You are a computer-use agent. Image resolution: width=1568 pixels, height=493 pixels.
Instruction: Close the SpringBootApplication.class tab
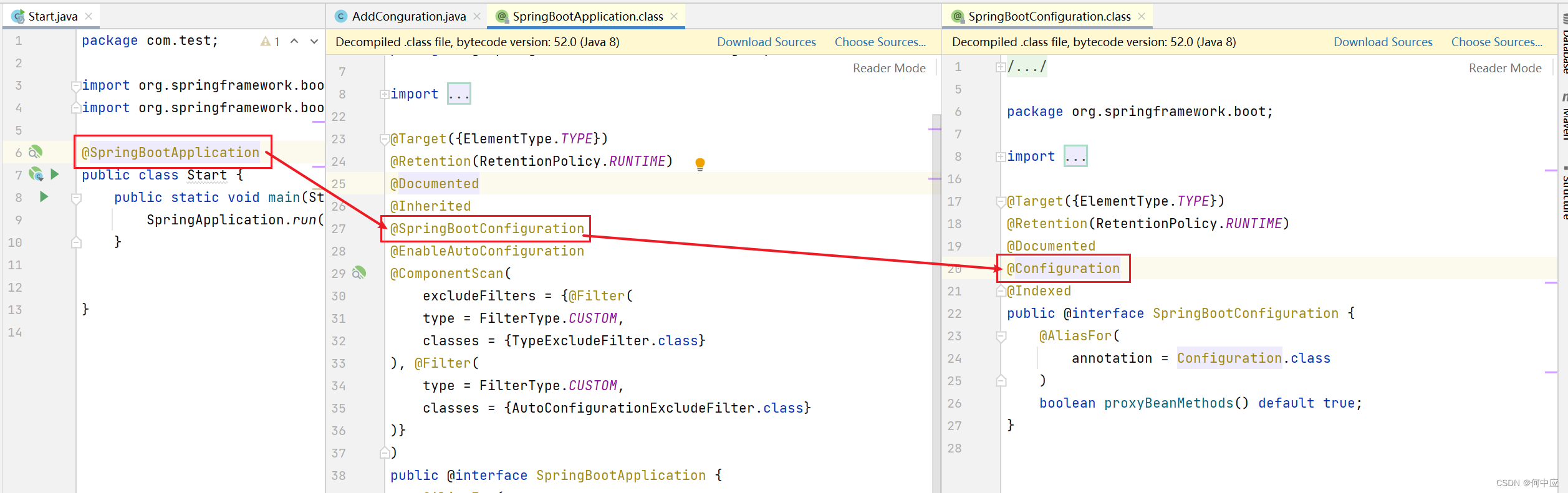(x=674, y=16)
